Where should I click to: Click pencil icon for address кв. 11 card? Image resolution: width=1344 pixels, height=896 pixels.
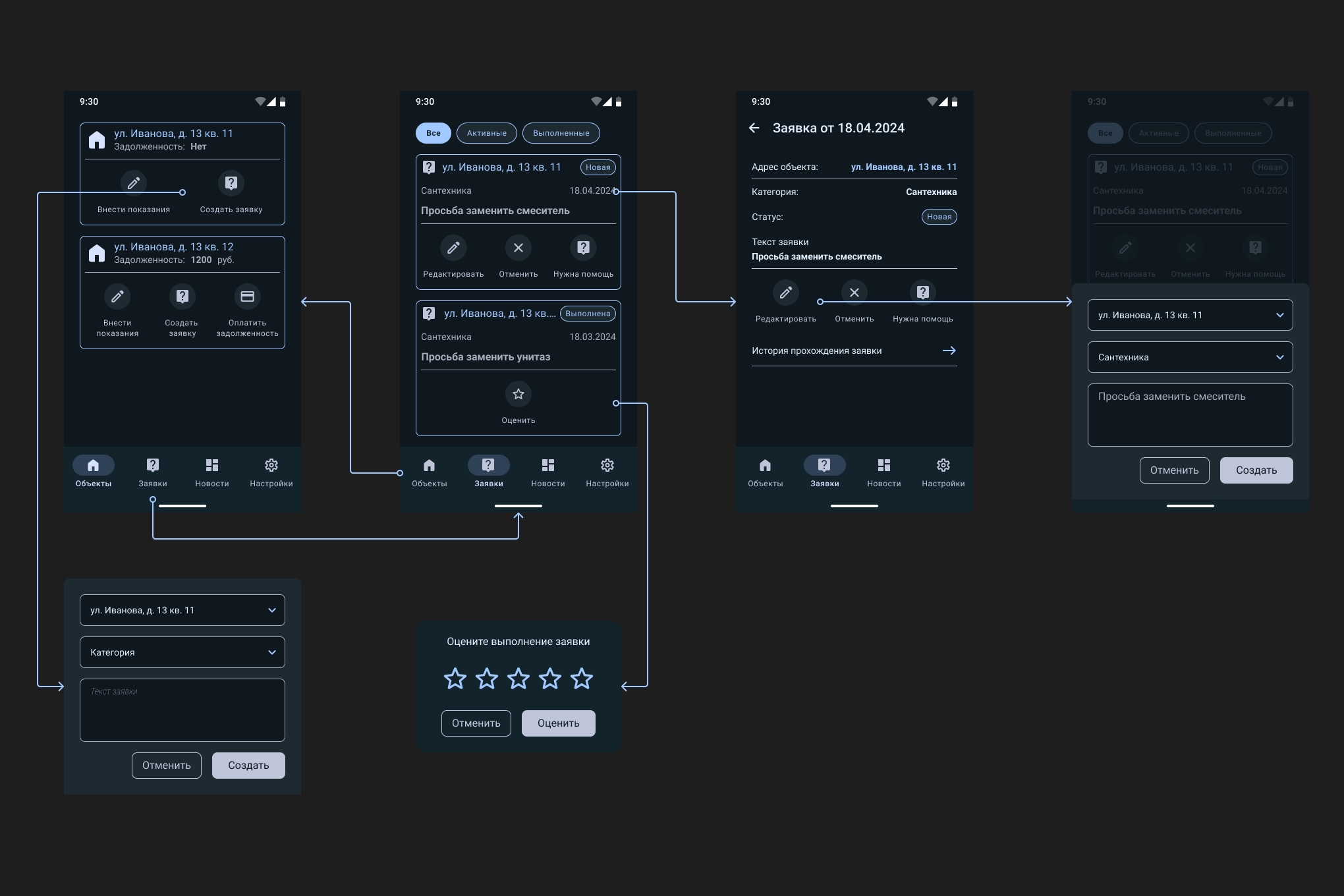click(x=134, y=183)
